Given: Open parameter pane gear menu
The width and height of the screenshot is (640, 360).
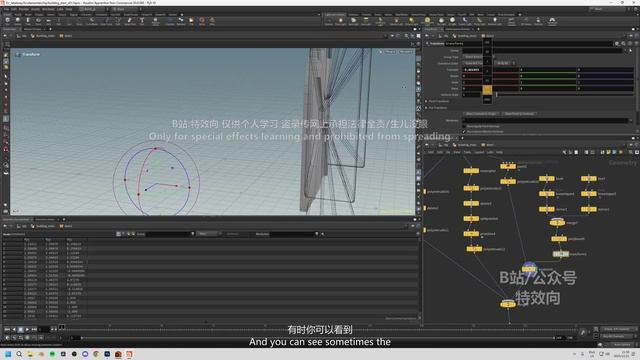Looking at the screenshot, I should tap(617, 43).
